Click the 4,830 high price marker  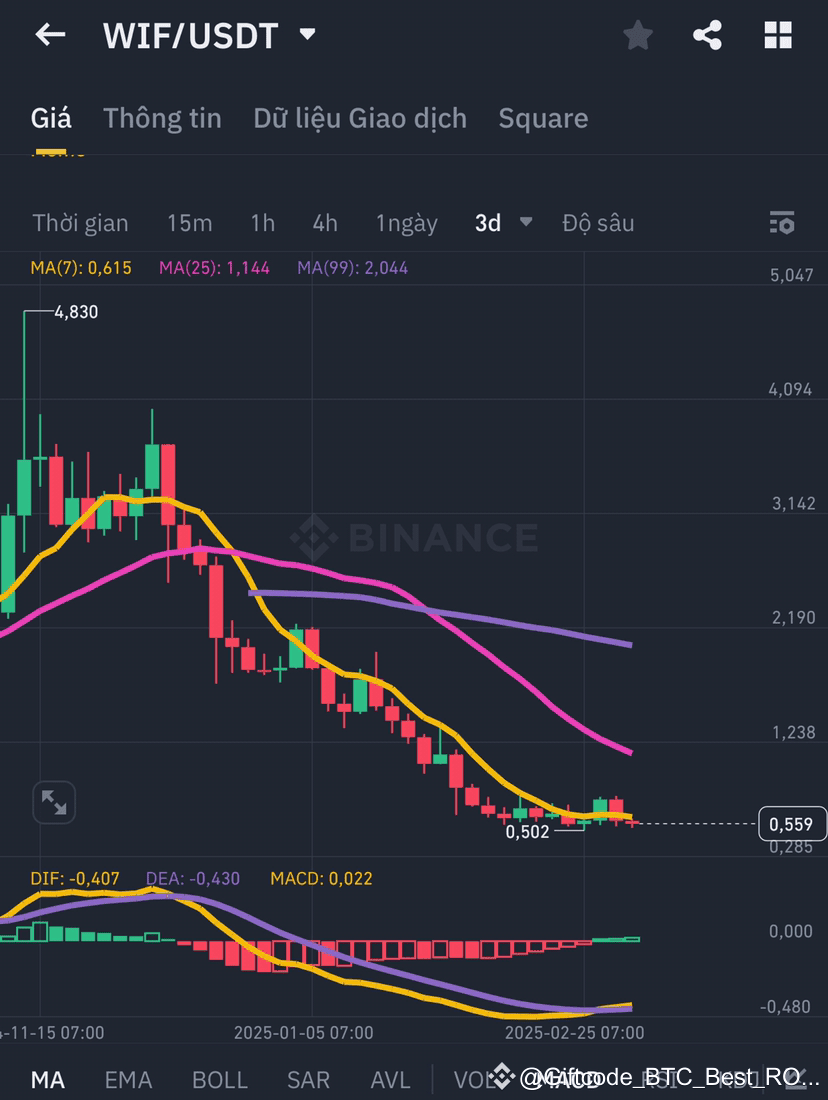point(76,311)
